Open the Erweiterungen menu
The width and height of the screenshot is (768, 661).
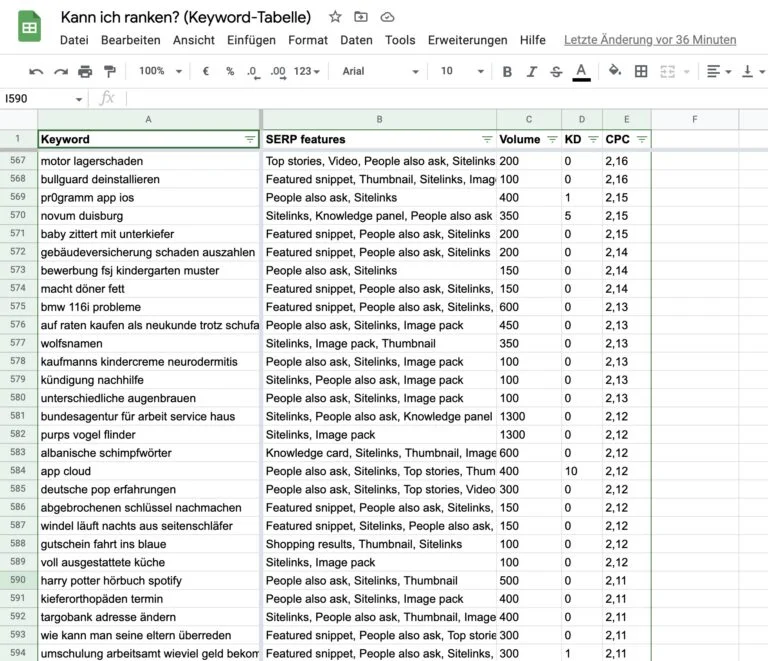[467, 40]
